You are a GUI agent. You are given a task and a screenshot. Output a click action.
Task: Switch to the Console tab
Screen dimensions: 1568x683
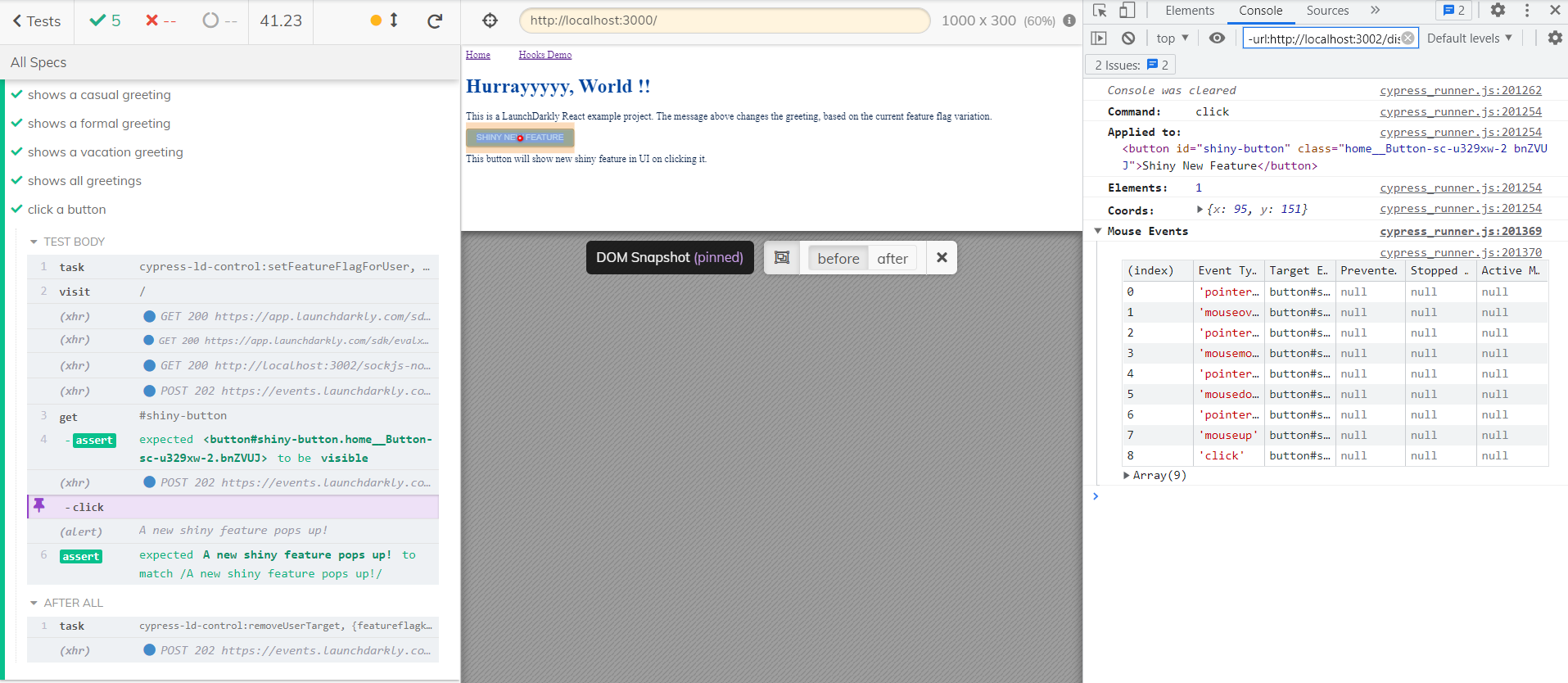(x=1260, y=11)
